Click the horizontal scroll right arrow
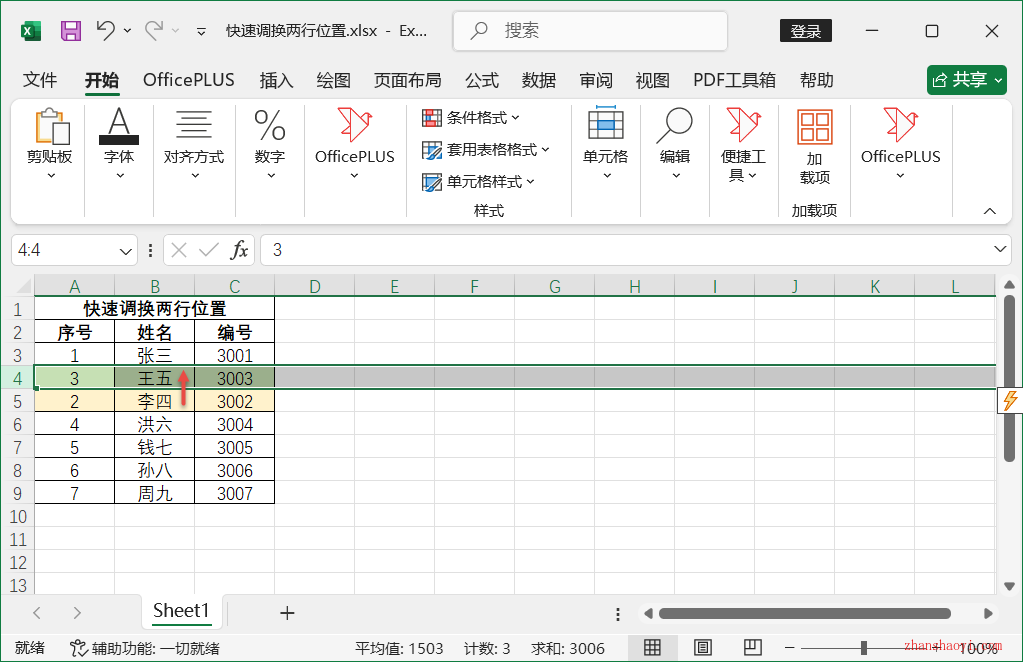 click(988, 614)
